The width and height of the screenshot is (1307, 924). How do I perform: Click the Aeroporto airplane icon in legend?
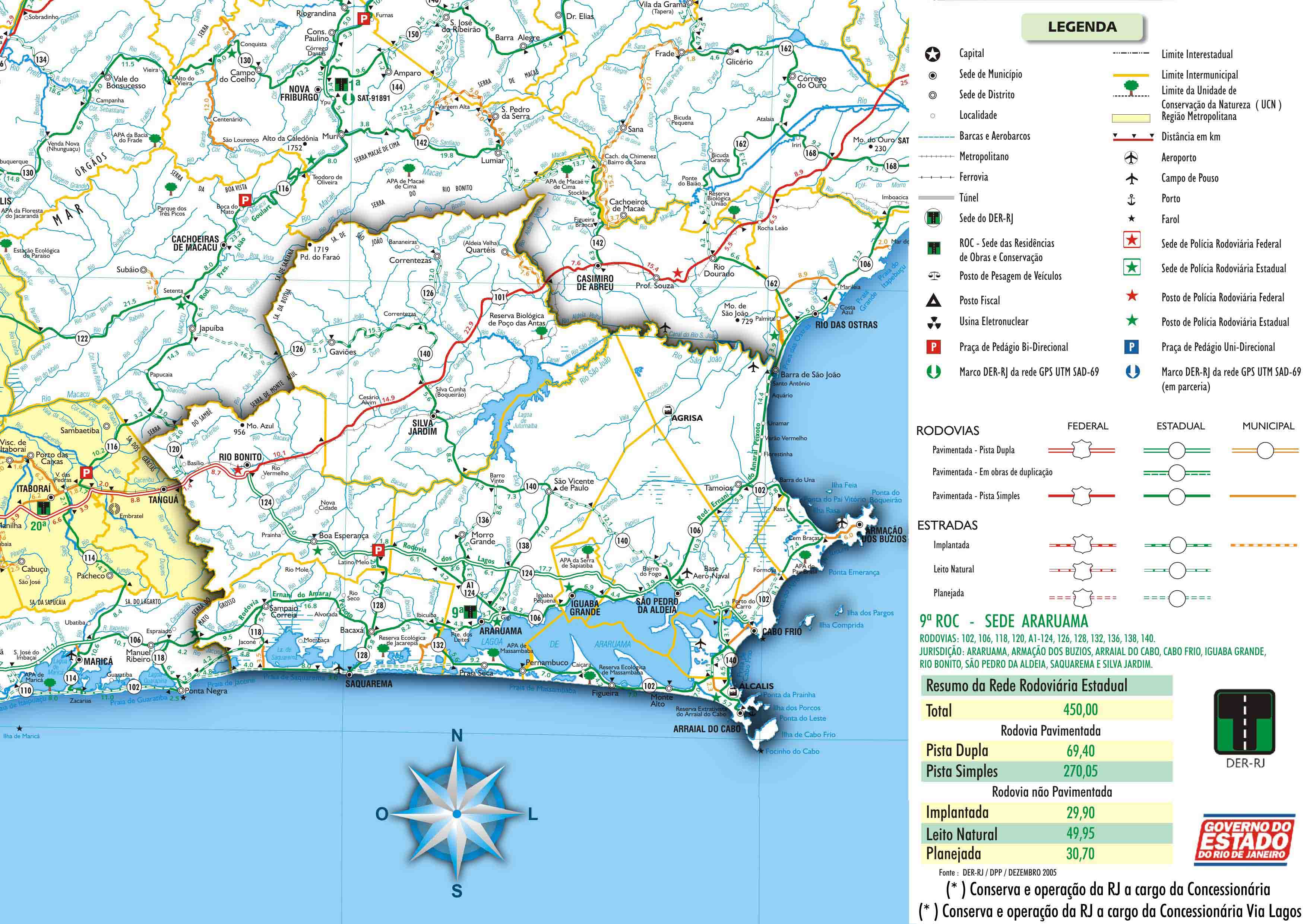click(1131, 158)
